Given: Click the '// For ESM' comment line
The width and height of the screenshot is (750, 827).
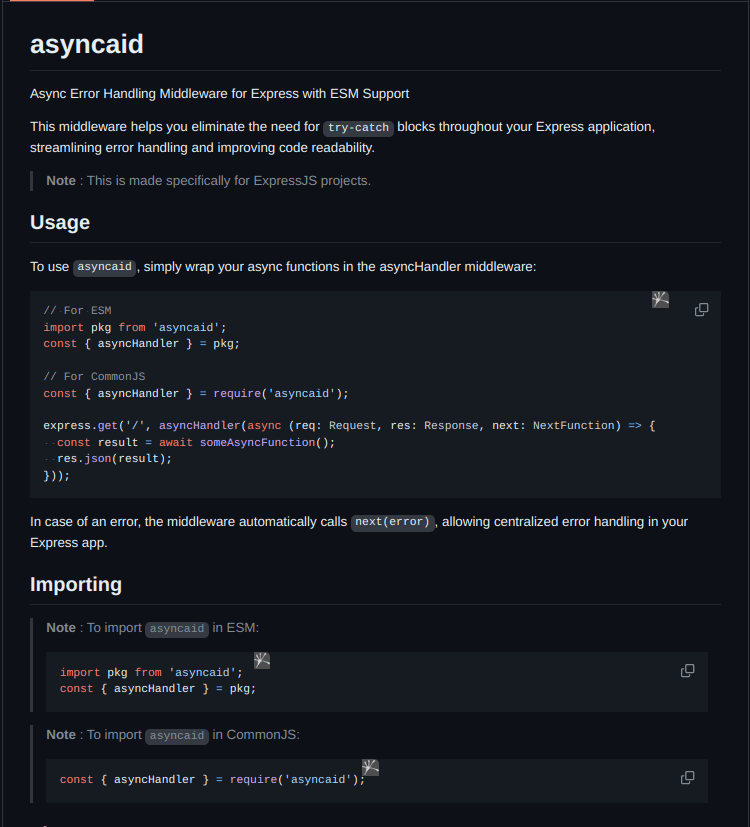Looking at the screenshot, I should pos(78,311).
